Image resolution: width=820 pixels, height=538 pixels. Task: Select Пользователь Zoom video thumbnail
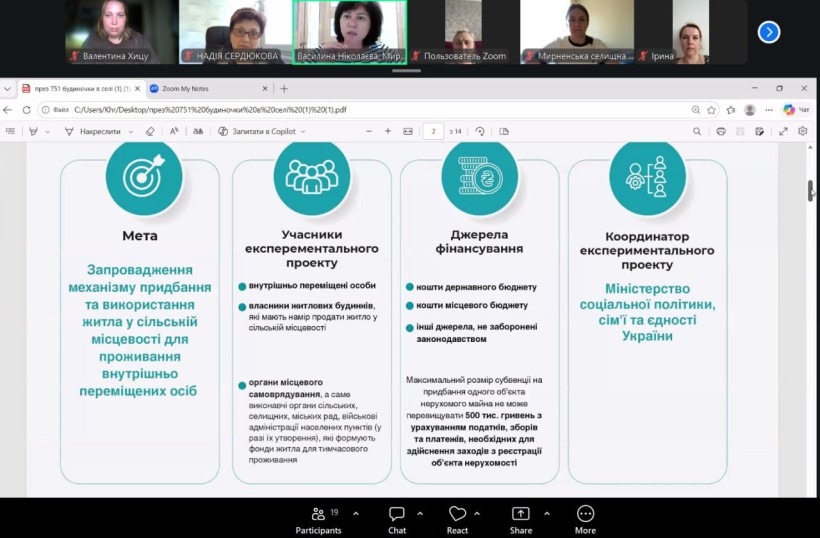(x=463, y=32)
